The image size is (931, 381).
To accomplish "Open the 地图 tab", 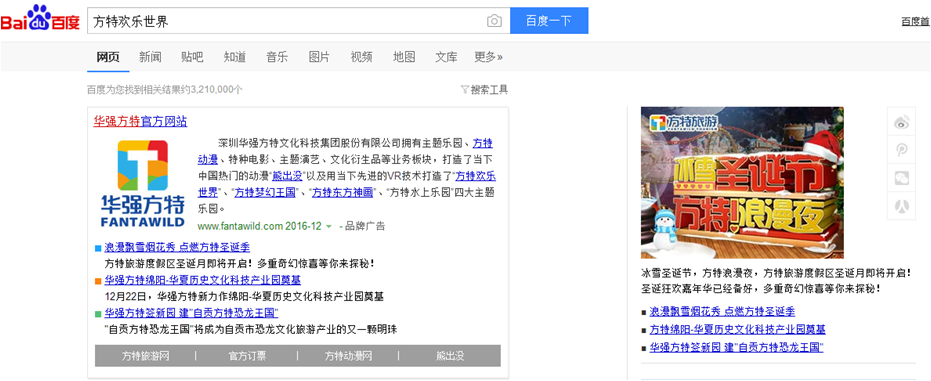I will [x=404, y=57].
